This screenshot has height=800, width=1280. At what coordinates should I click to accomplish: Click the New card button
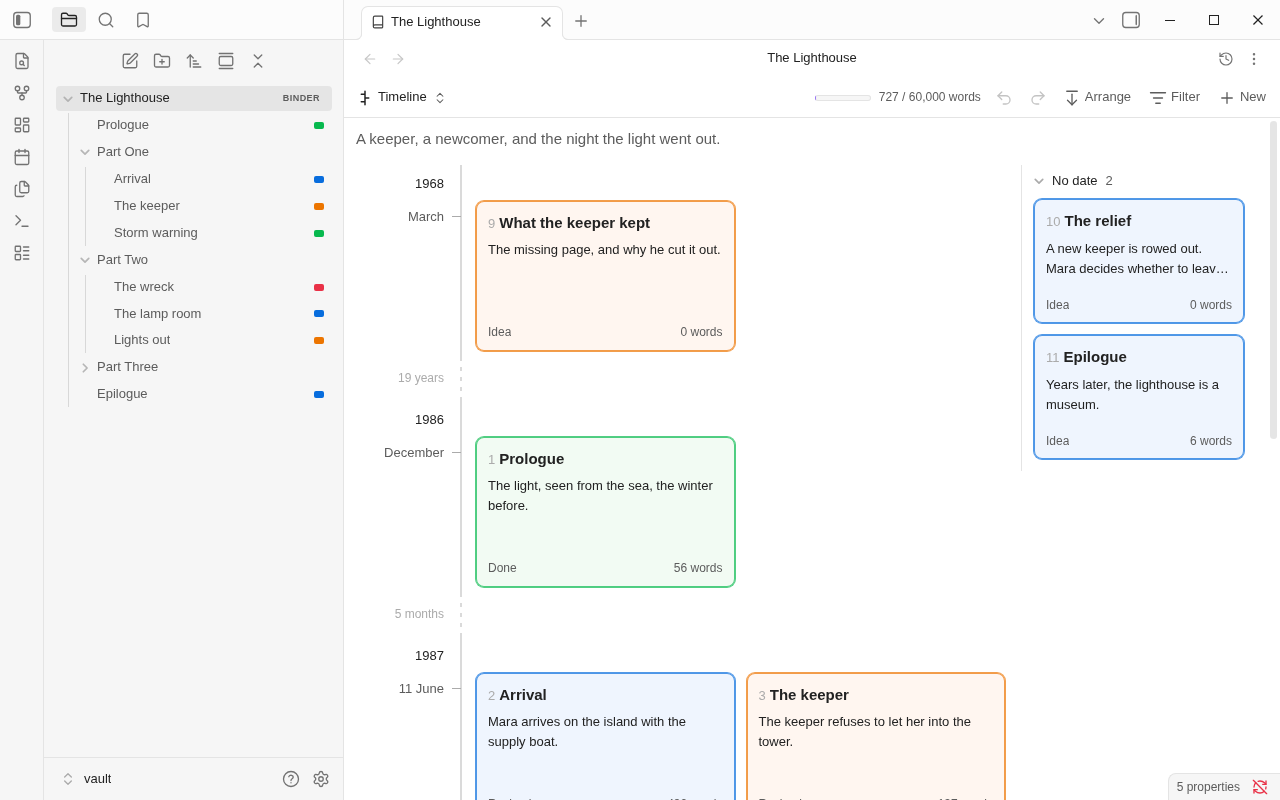pyautogui.click(x=1243, y=97)
